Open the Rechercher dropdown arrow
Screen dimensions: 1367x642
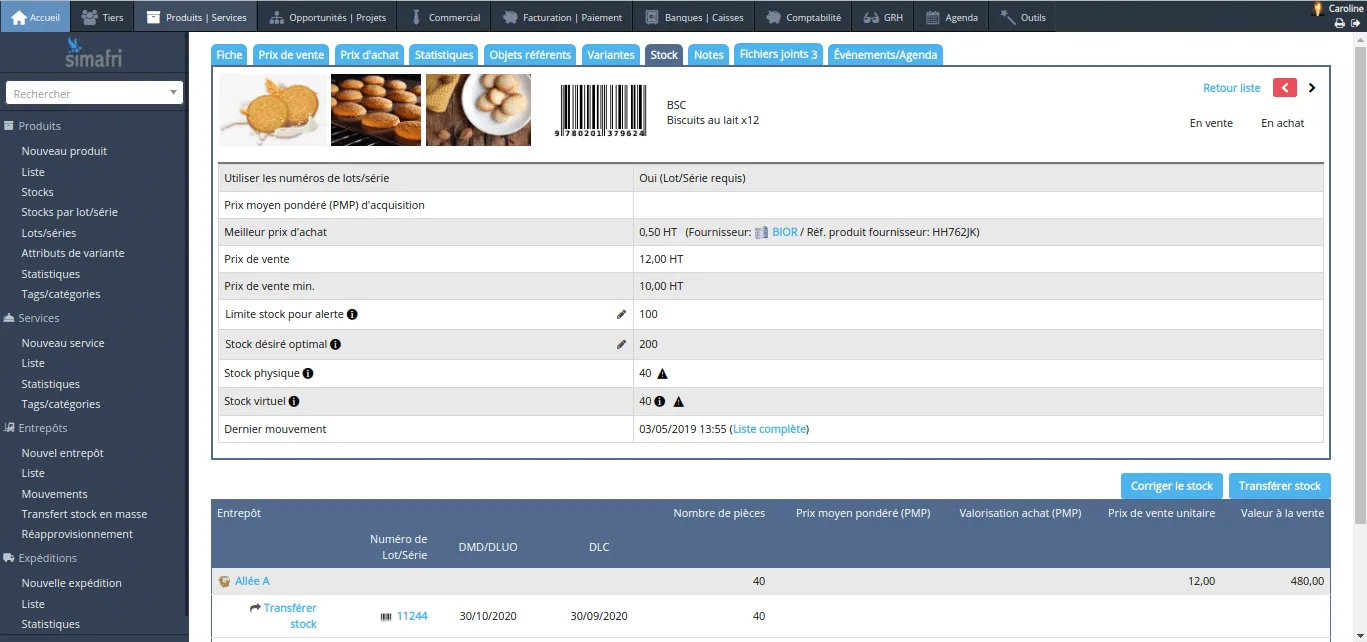[173, 93]
